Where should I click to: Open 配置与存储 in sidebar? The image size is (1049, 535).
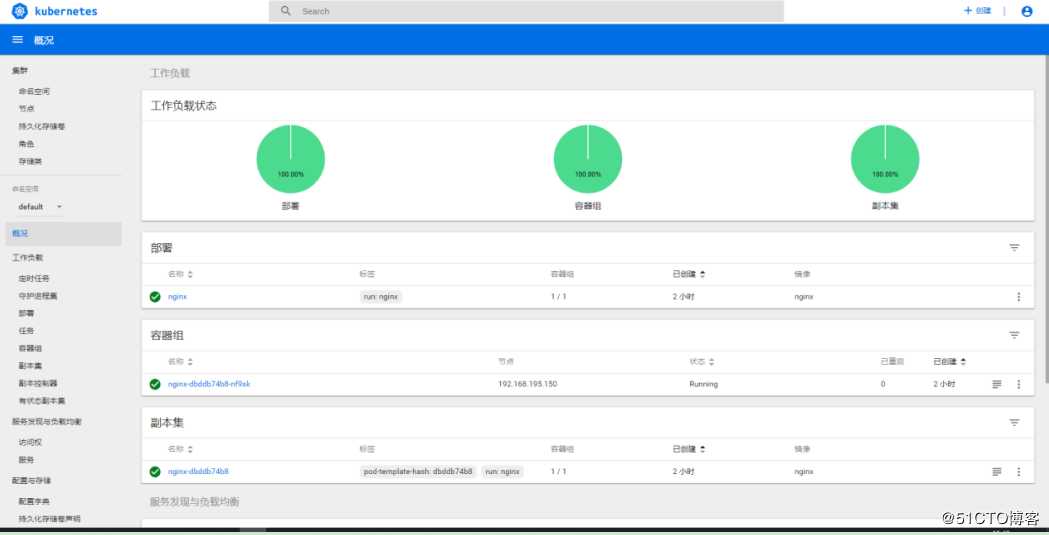[31, 480]
